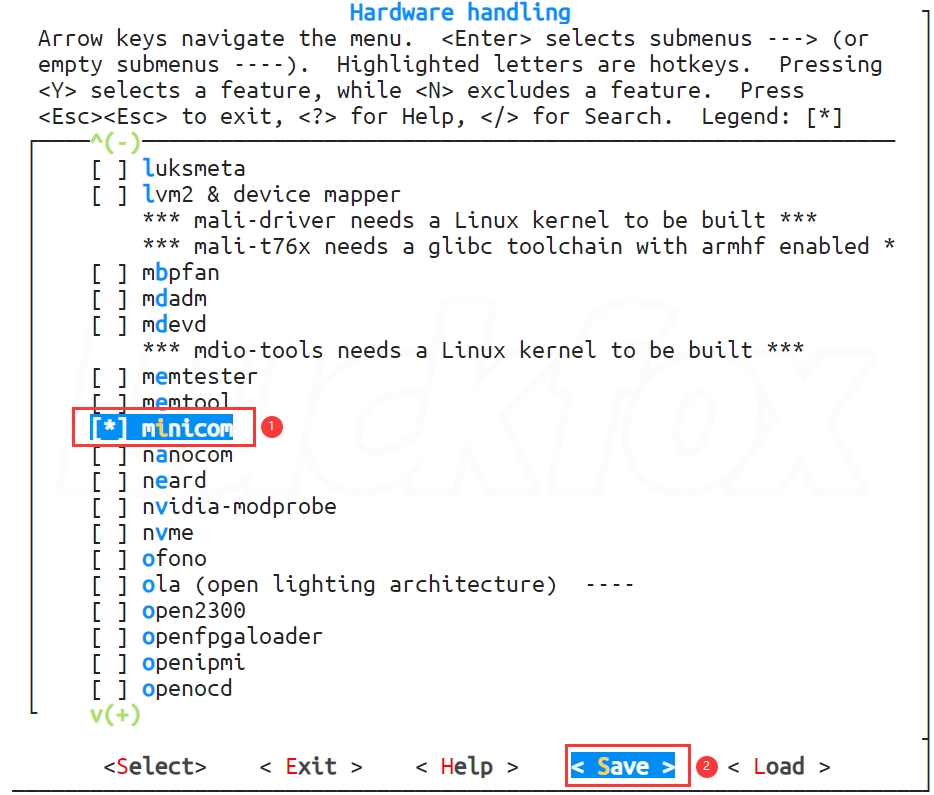Viewport: 934px width, 795px height.
Task: Choose the Exit button
Action: point(311,766)
